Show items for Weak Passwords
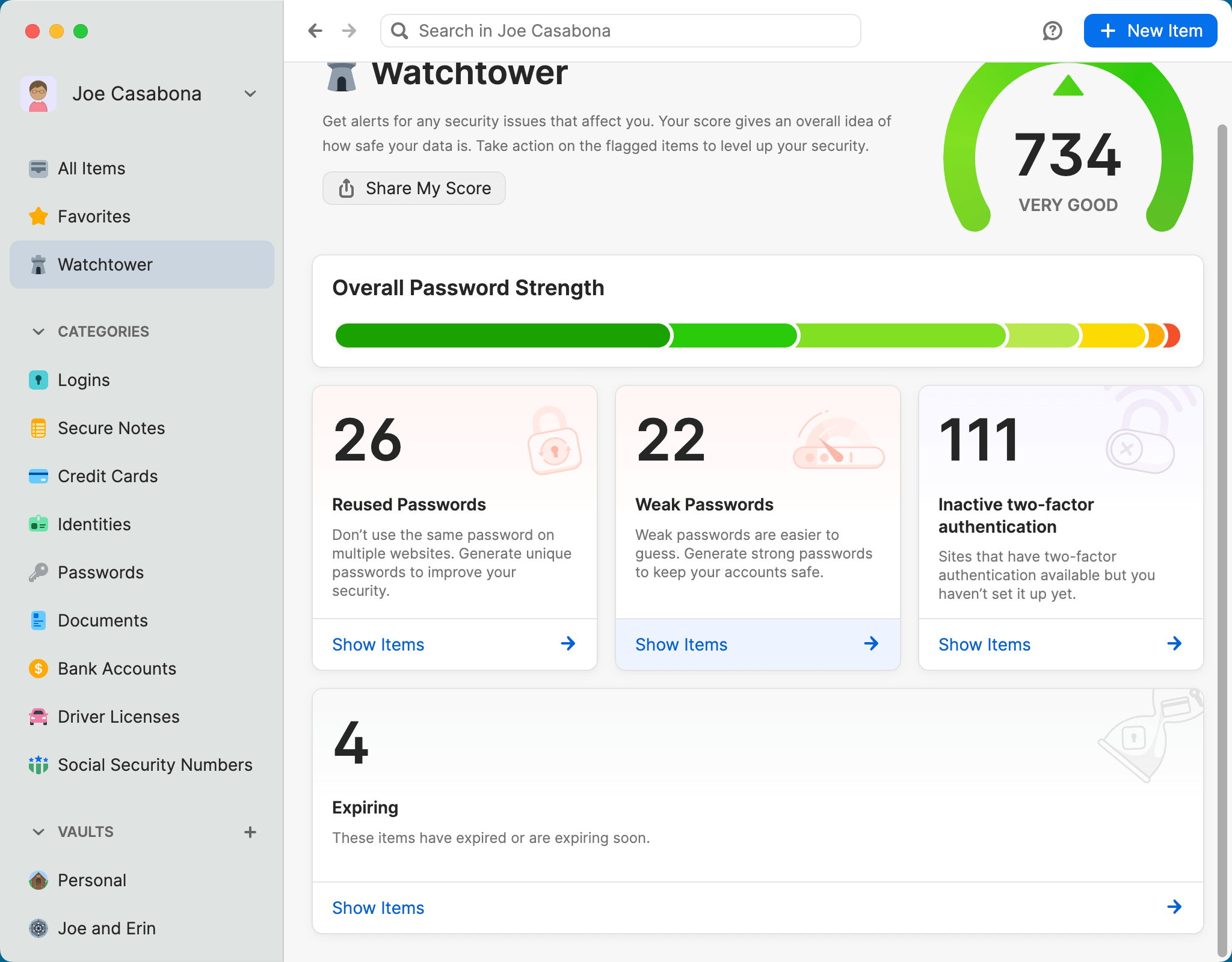 (757, 645)
